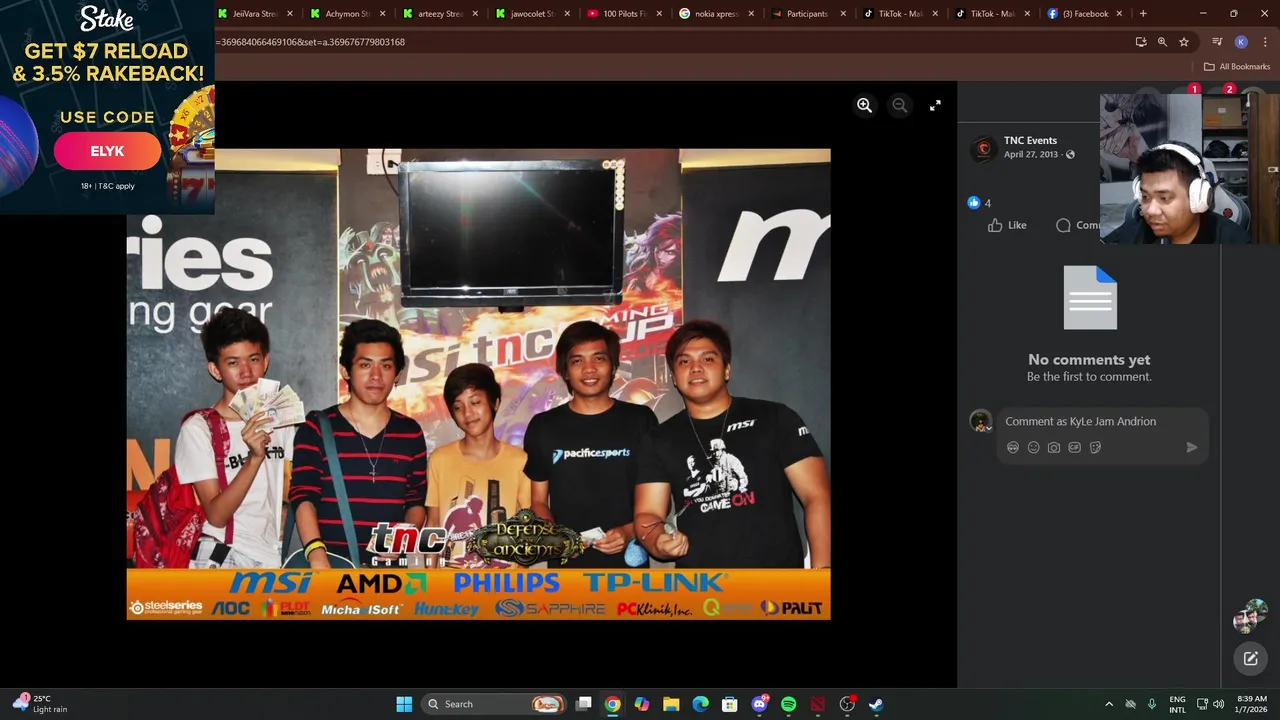Click the public audience globe icon

(1070, 155)
